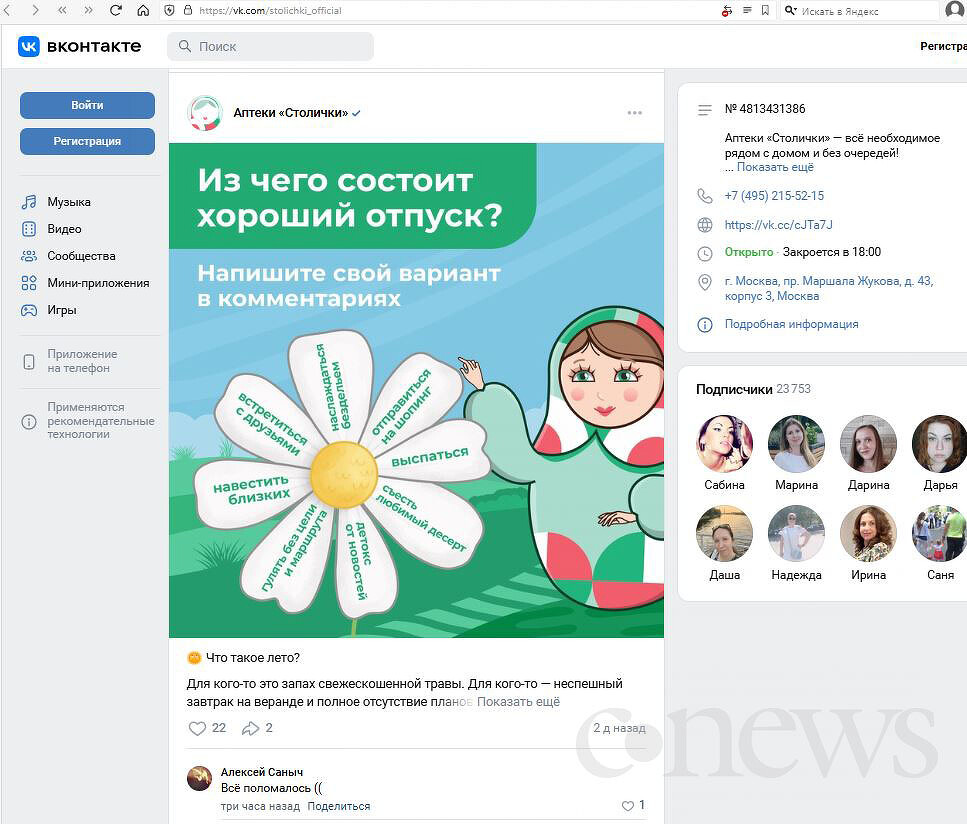Open subscriber Ирина's profile picture

[868, 534]
